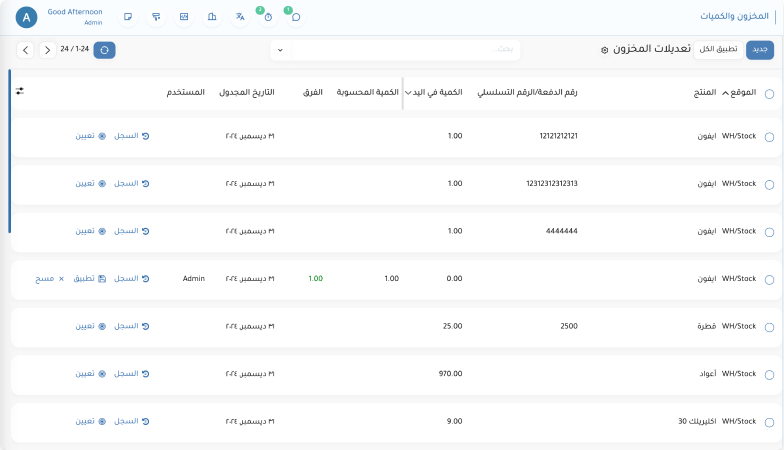
Task: Click the language translate icon
Action: pos(240,17)
